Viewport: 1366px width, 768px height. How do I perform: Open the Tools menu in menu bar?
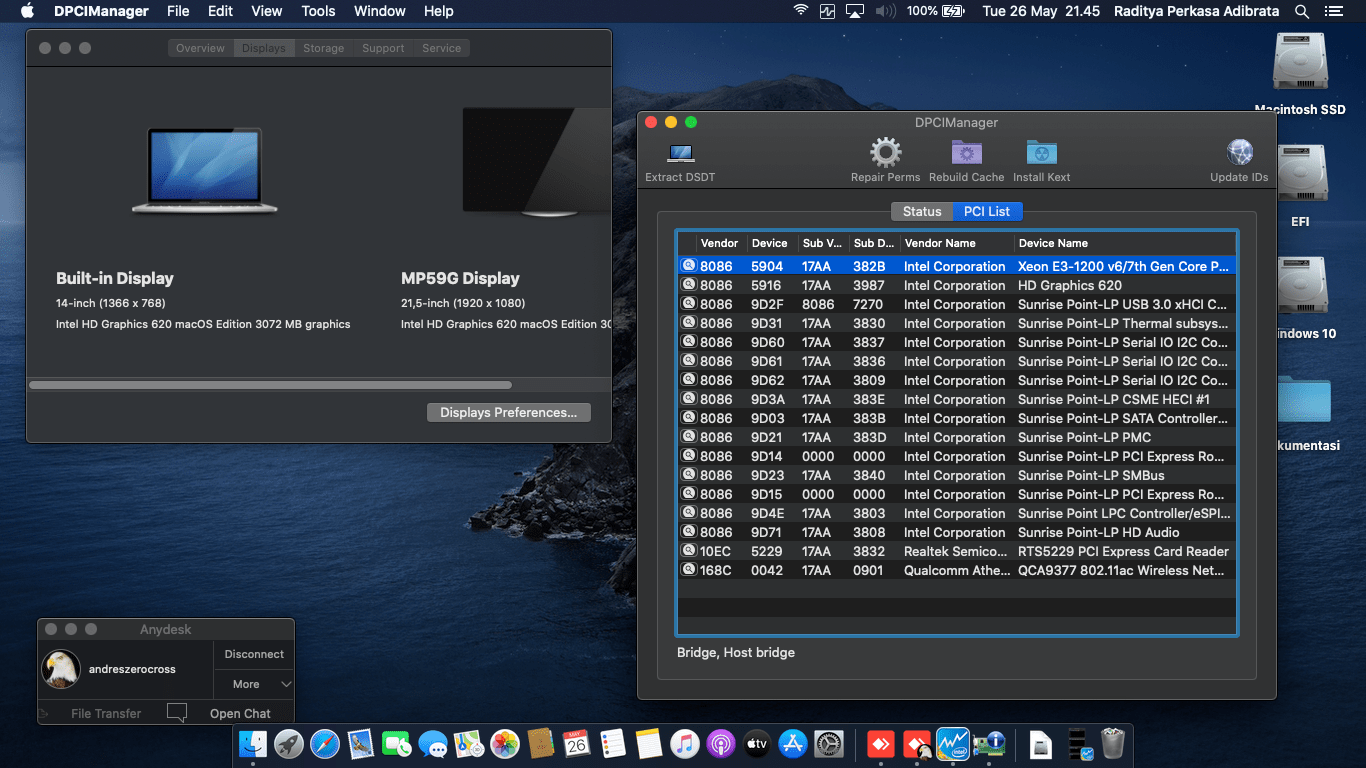point(318,11)
